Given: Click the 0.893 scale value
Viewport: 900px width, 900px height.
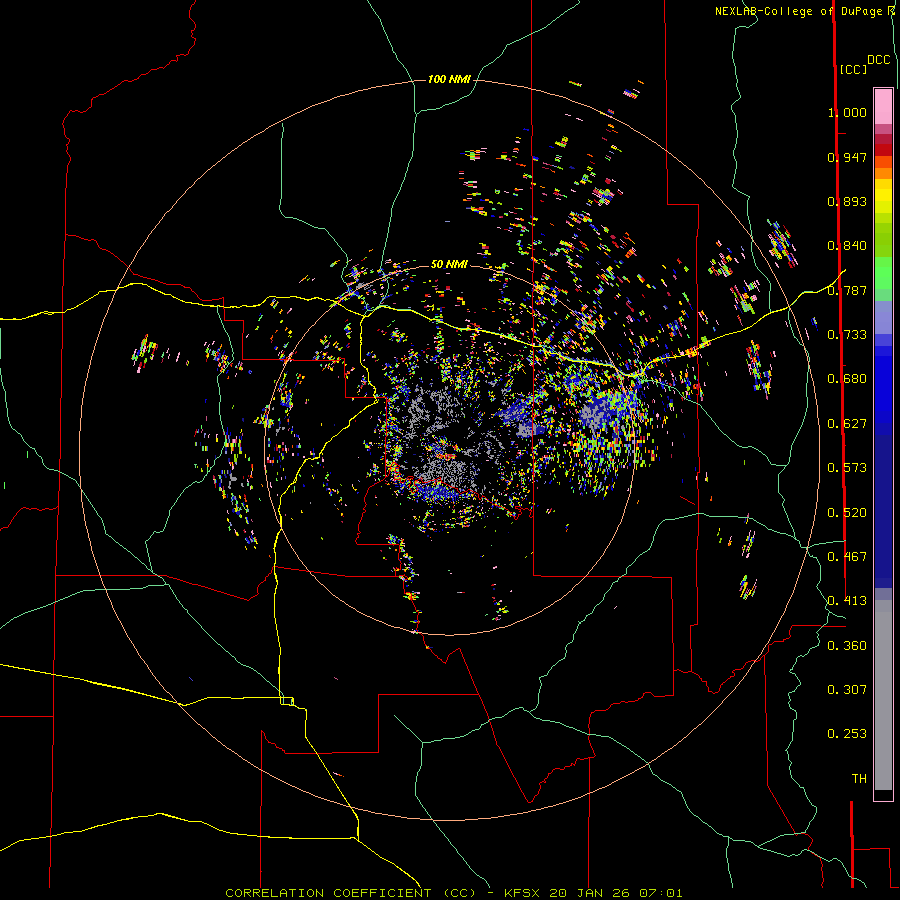Looking at the screenshot, I should coord(847,201).
